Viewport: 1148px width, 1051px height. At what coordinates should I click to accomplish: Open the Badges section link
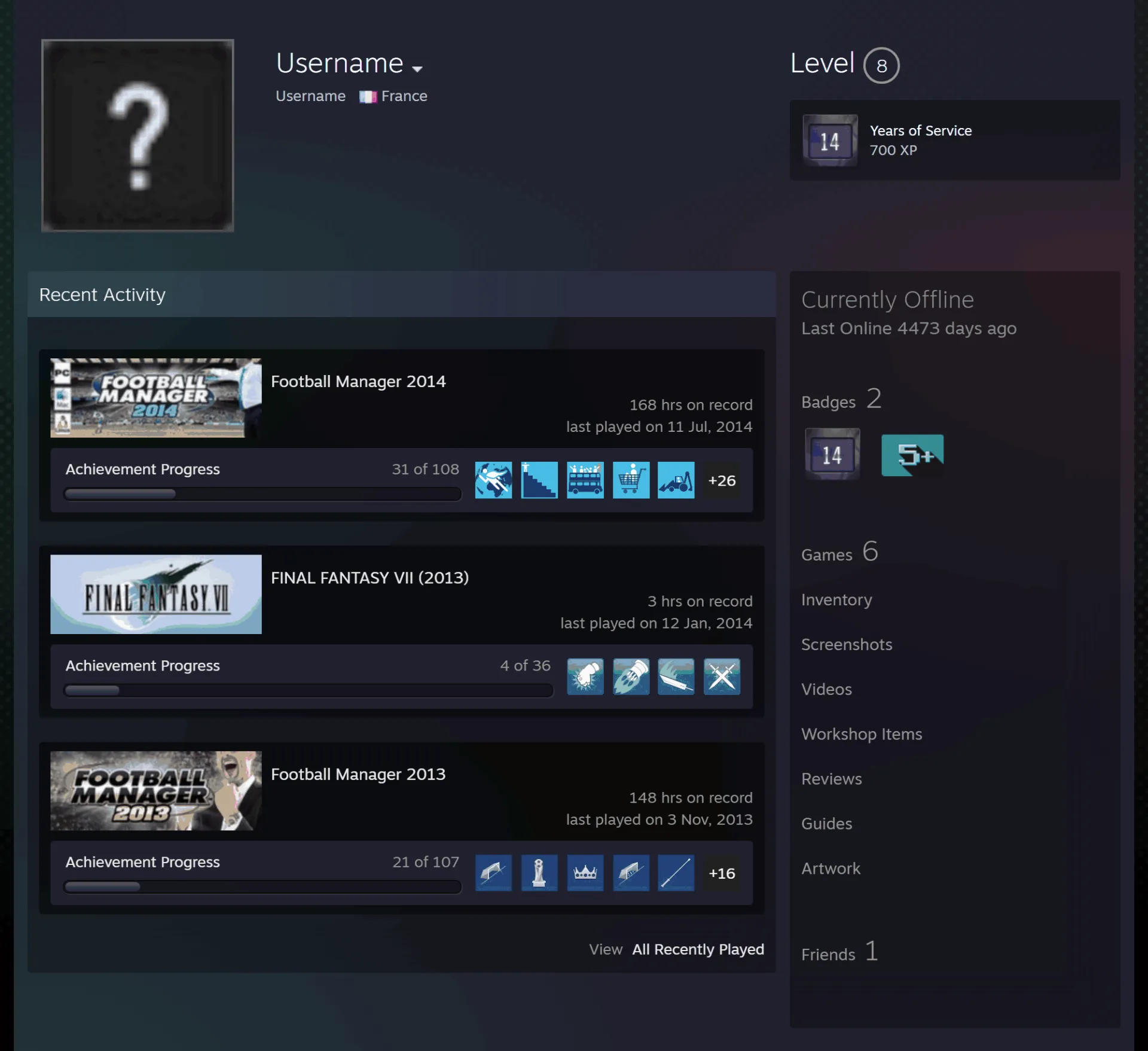point(841,399)
